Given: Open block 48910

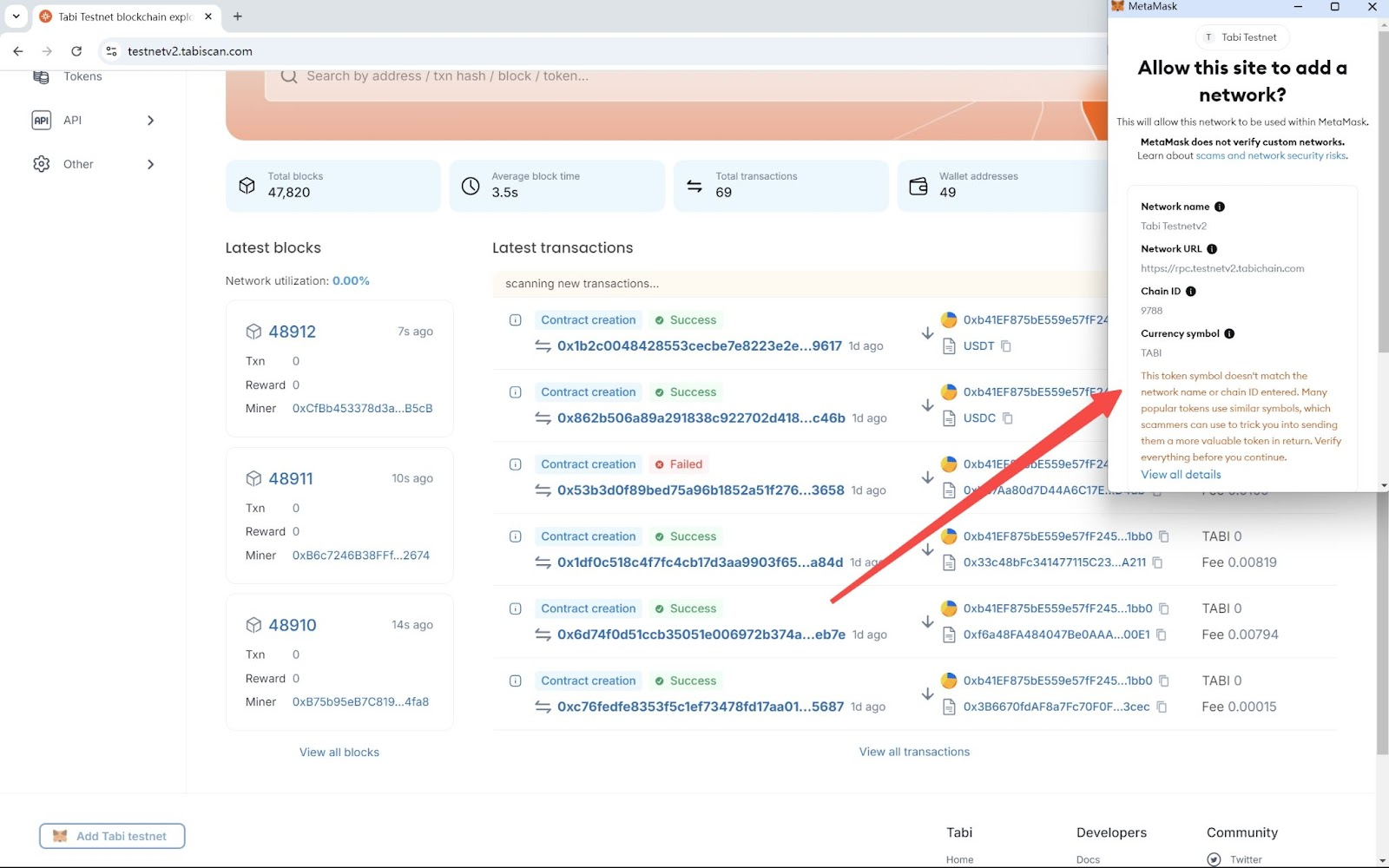Looking at the screenshot, I should (292, 625).
